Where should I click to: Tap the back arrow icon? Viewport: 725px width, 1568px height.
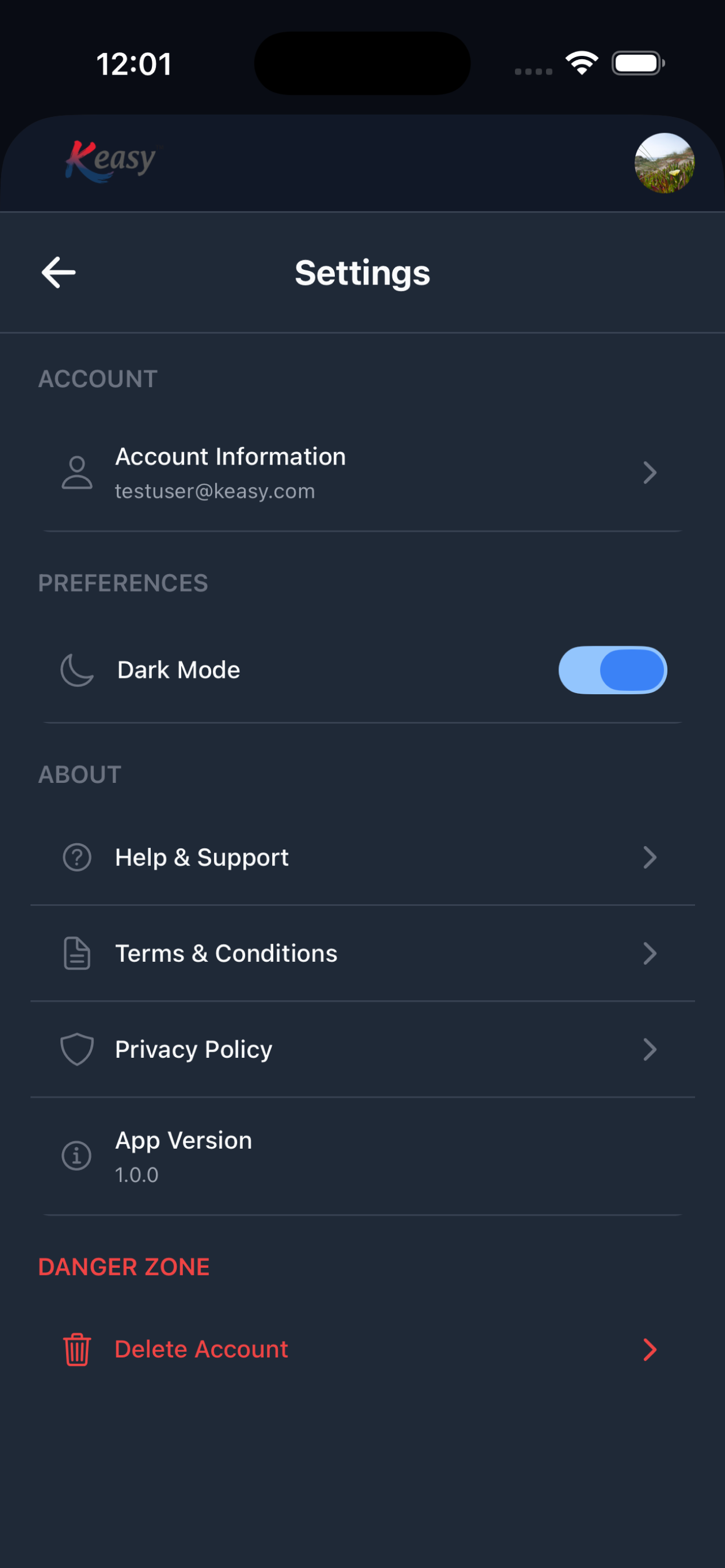pos(58,272)
